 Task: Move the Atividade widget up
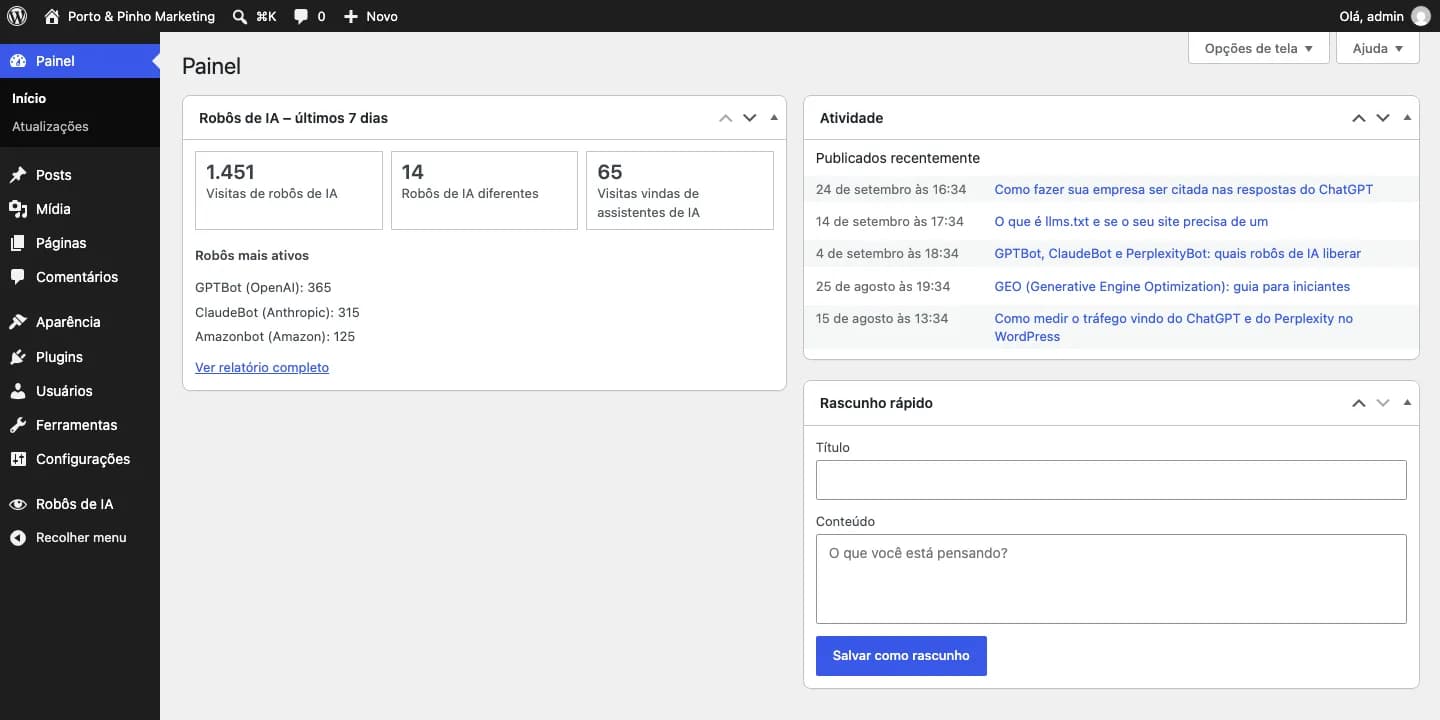(1359, 118)
